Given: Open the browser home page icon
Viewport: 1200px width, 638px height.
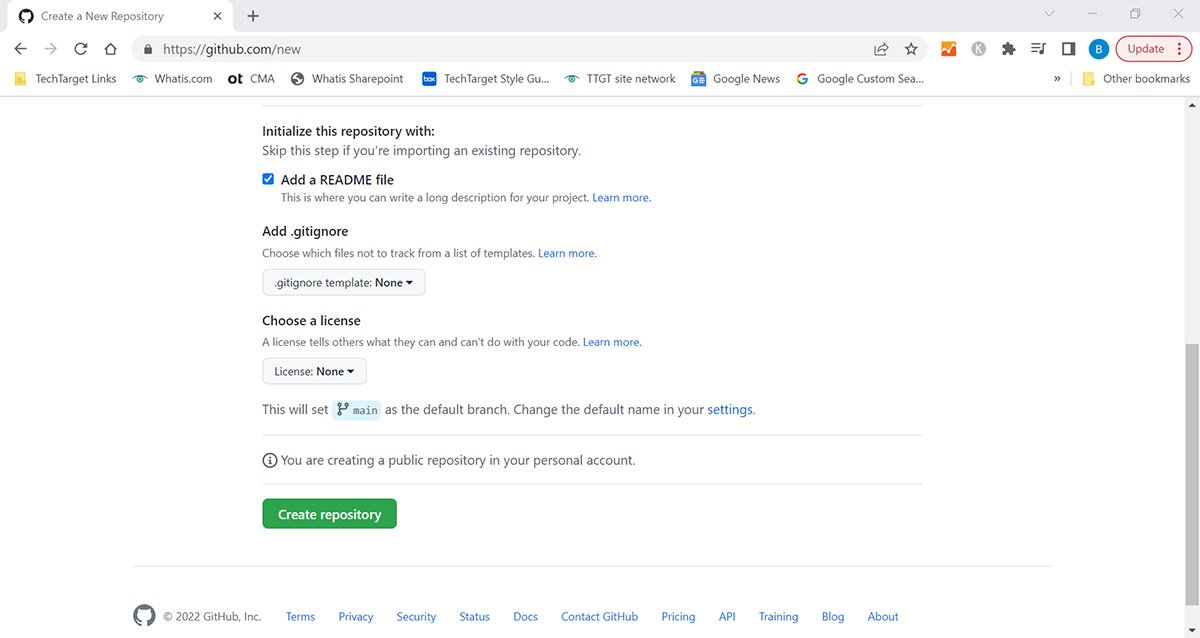Looking at the screenshot, I should 110,48.
